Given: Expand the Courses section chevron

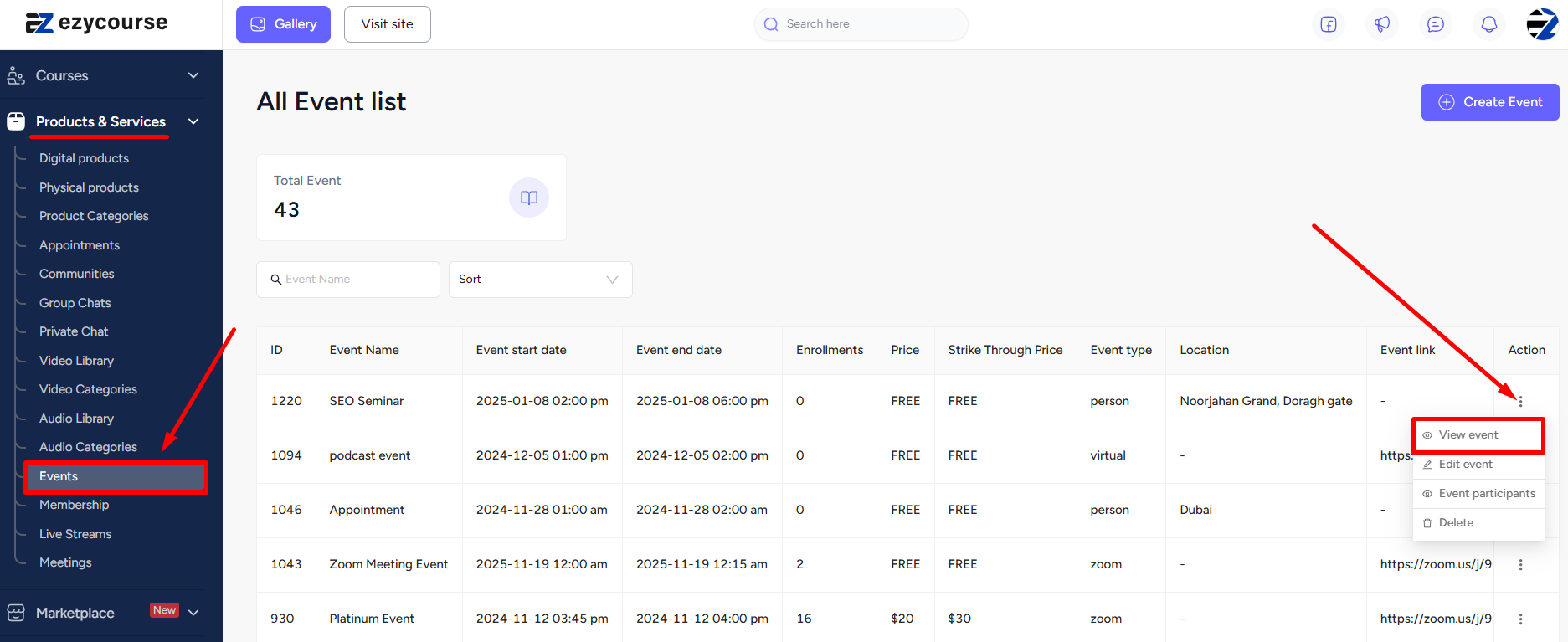Looking at the screenshot, I should tap(193, 75).
